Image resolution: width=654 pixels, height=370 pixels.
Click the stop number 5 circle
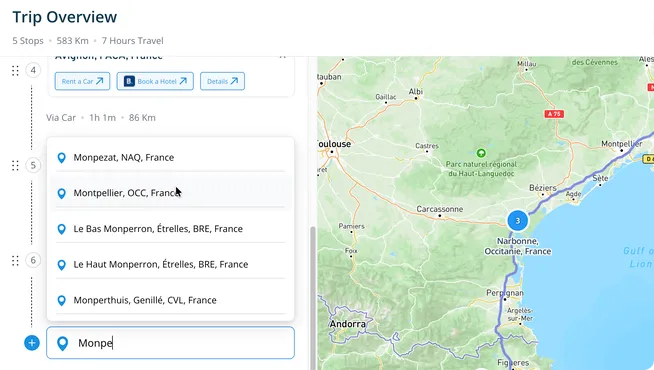click(x=33, y=165)
